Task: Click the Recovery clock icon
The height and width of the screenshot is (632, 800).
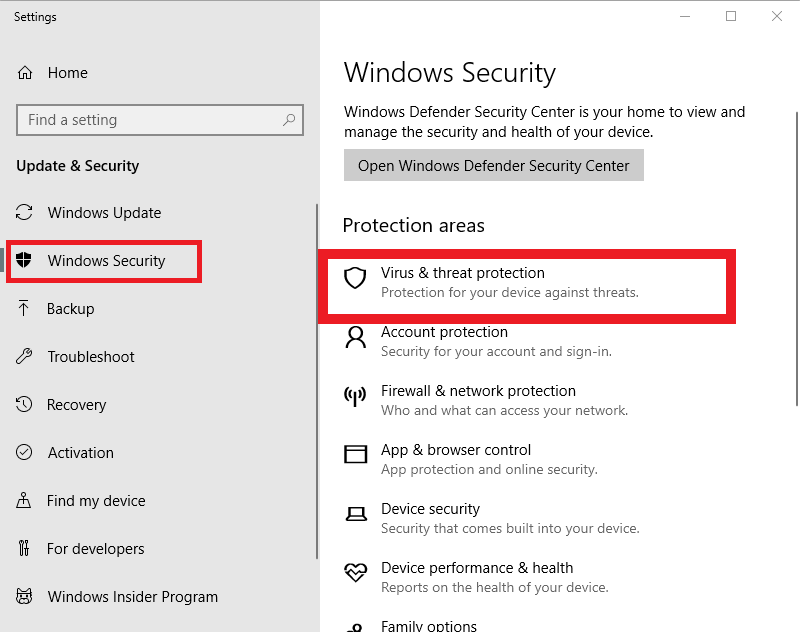Action: tap(25, 405)
